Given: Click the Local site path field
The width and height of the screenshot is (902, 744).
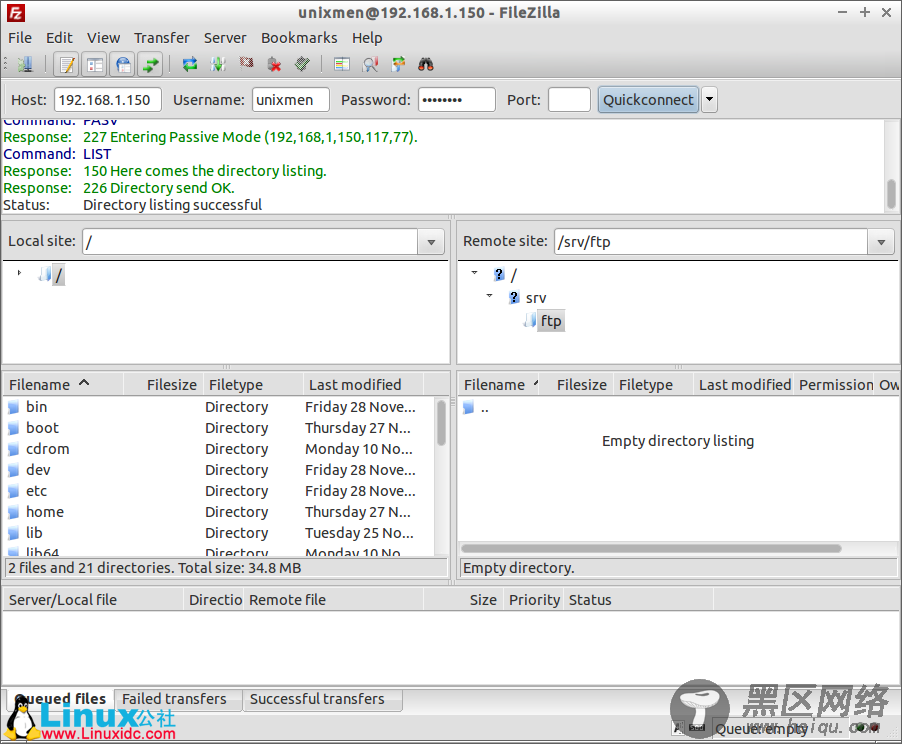Looking at the screenshot, I should [x=250, y=242].
